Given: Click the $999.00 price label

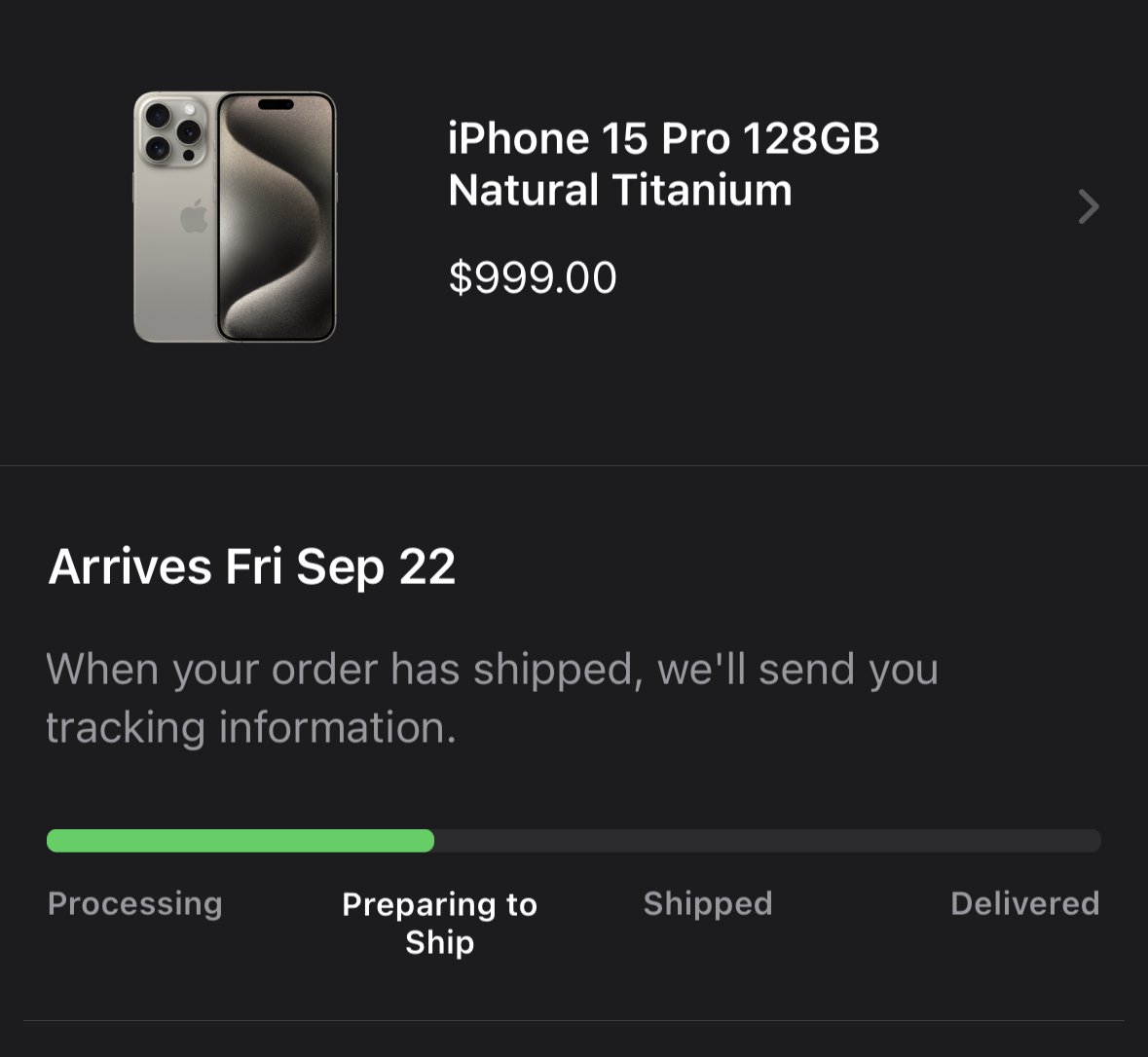Looking at the screenshot, I should pos(533,277).
